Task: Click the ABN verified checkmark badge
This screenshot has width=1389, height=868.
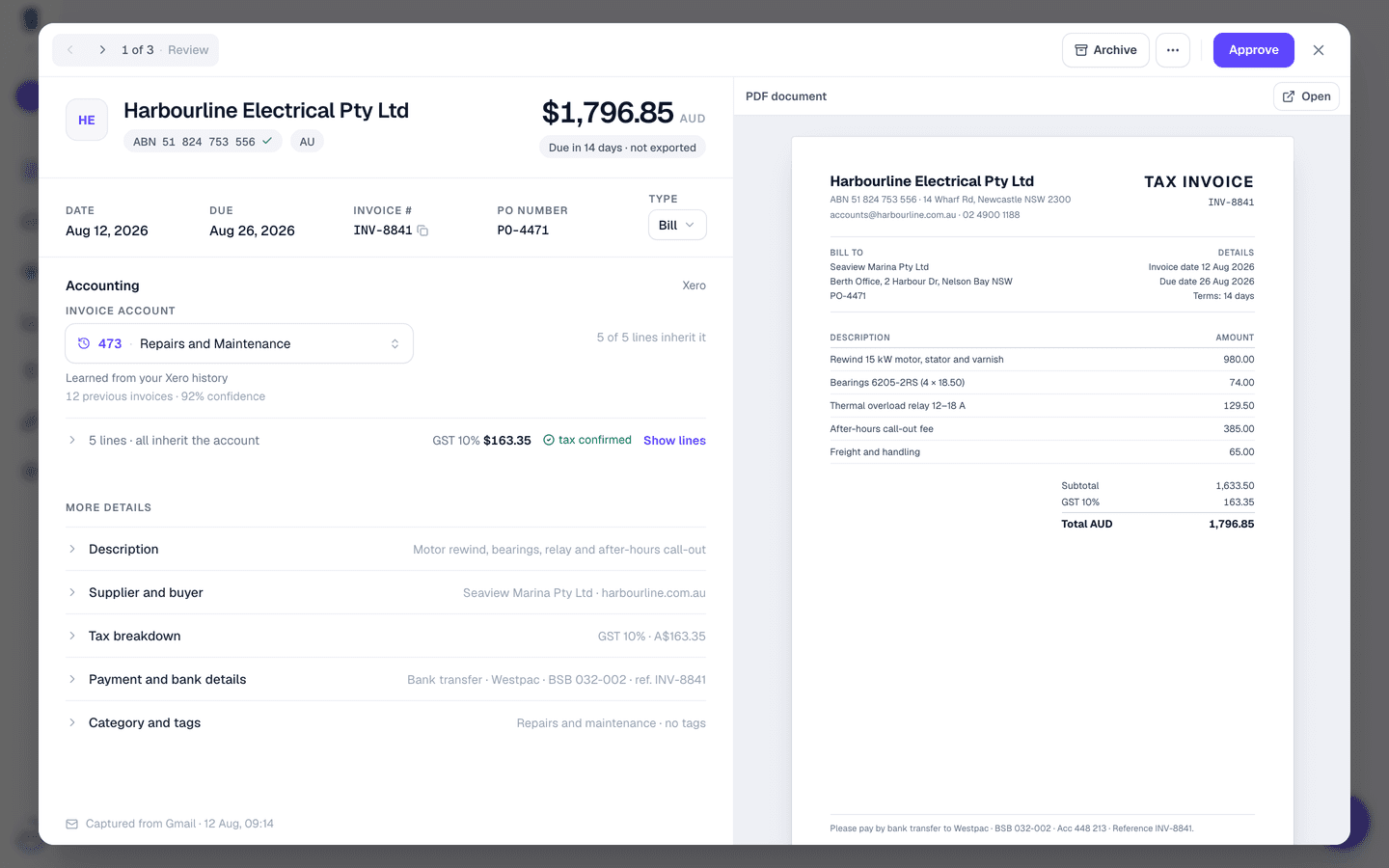Action: pos(267,141)
